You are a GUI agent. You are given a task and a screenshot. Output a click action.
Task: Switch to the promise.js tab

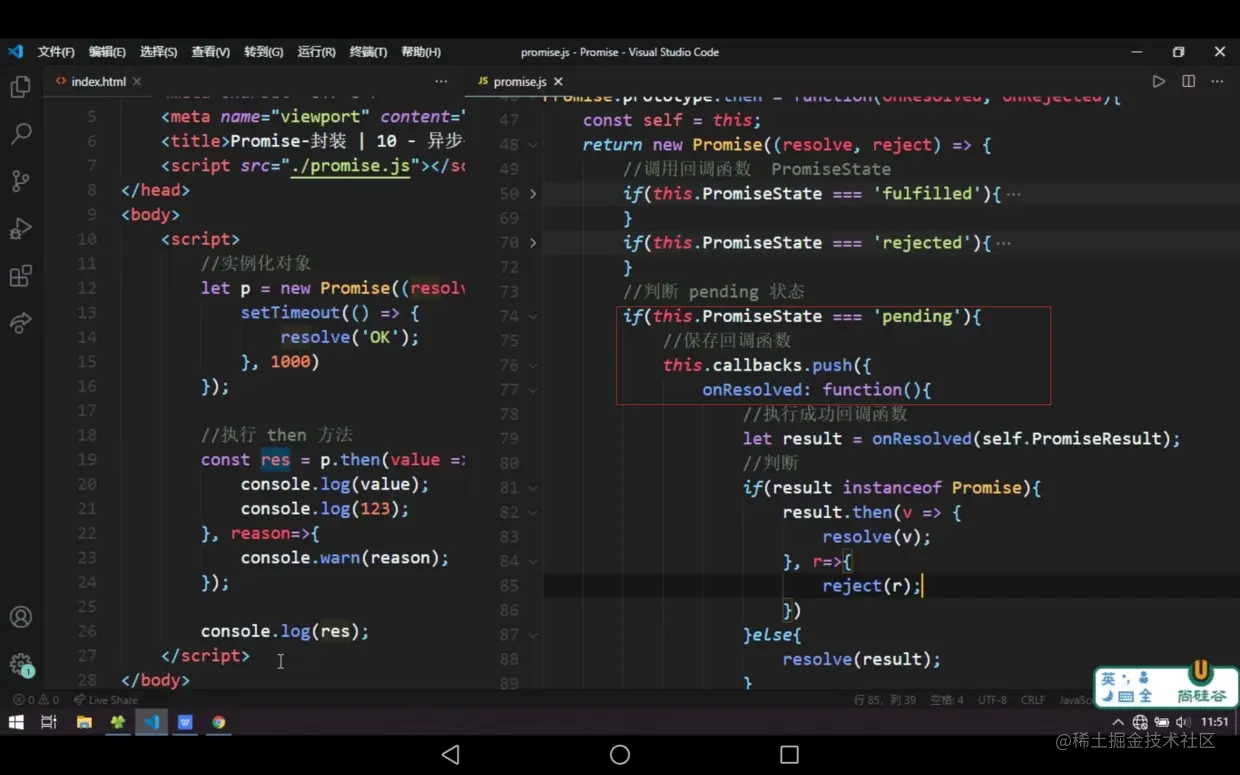(520, 82)
